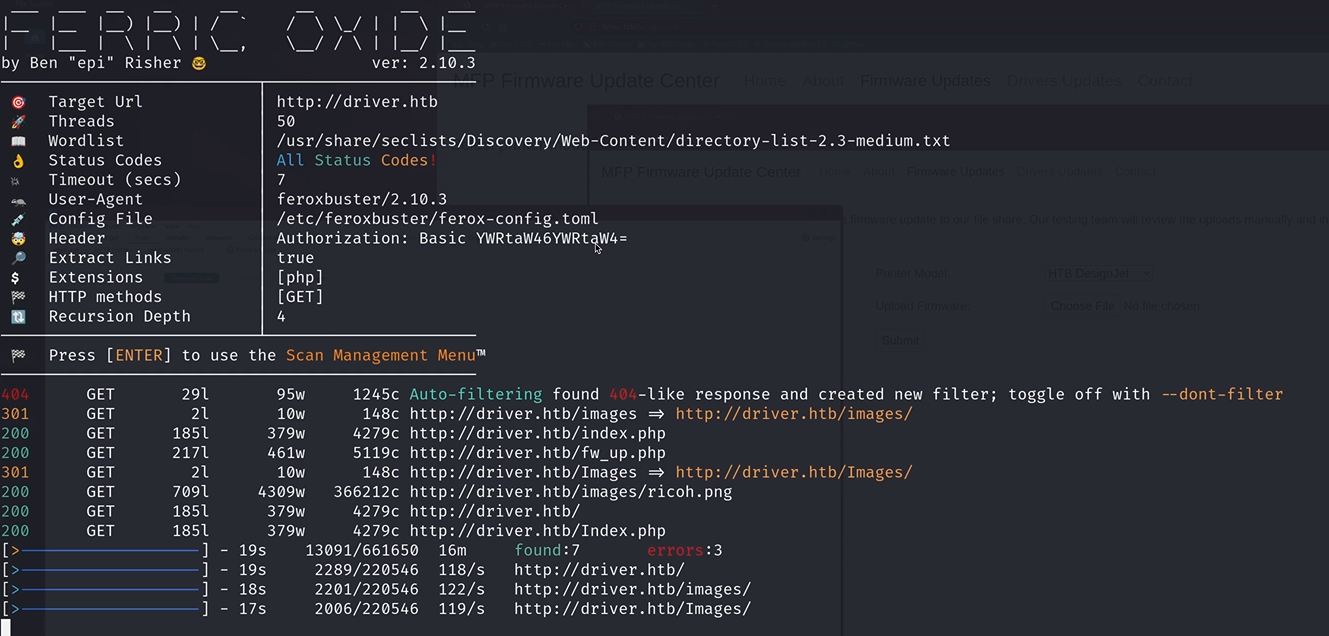
Task: Click the syringe emoji beside Config File
Action: pos(18,219)
